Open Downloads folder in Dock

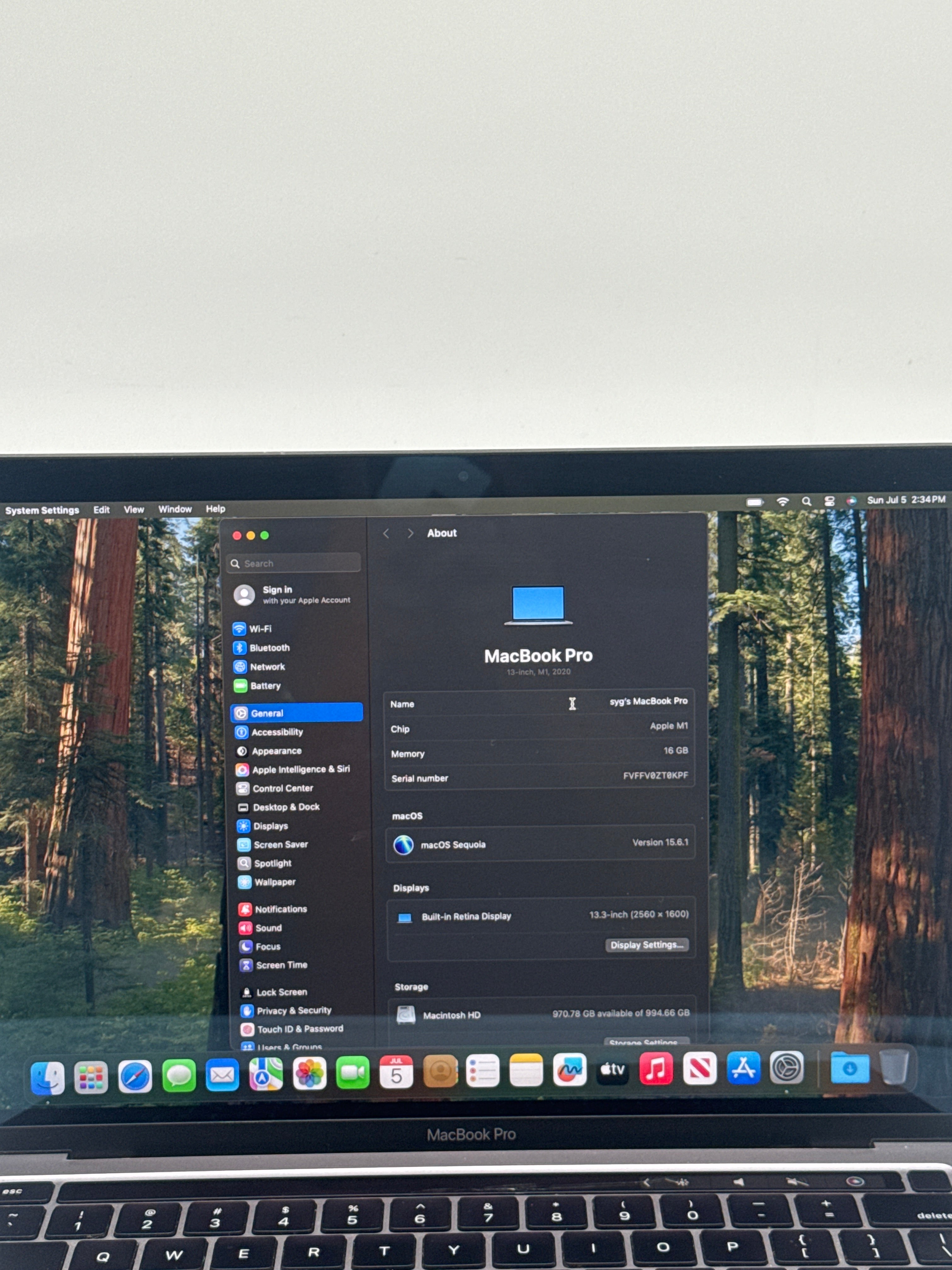tap(850, 1068)
